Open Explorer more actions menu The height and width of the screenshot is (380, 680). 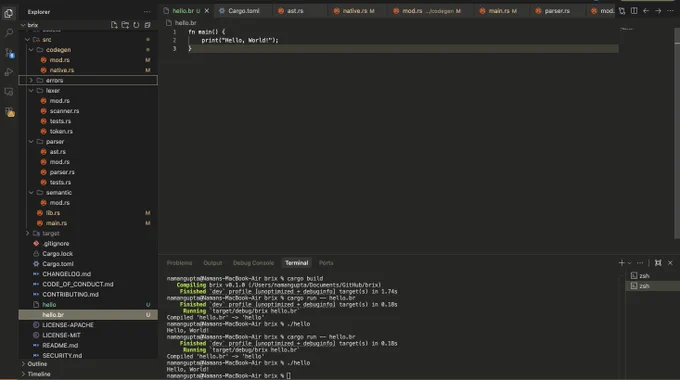coord(147,12)
